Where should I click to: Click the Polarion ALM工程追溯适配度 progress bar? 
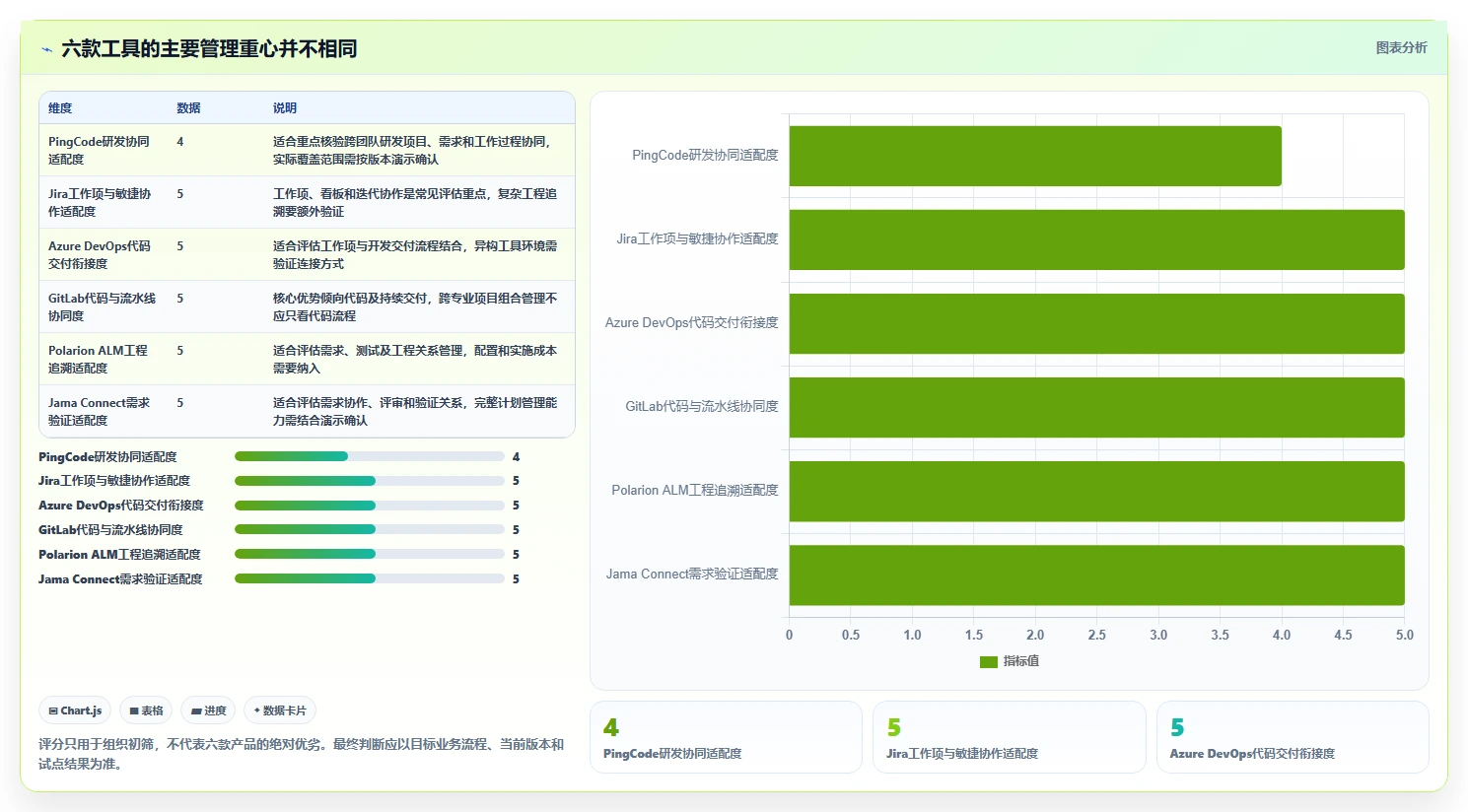[370, 555]
